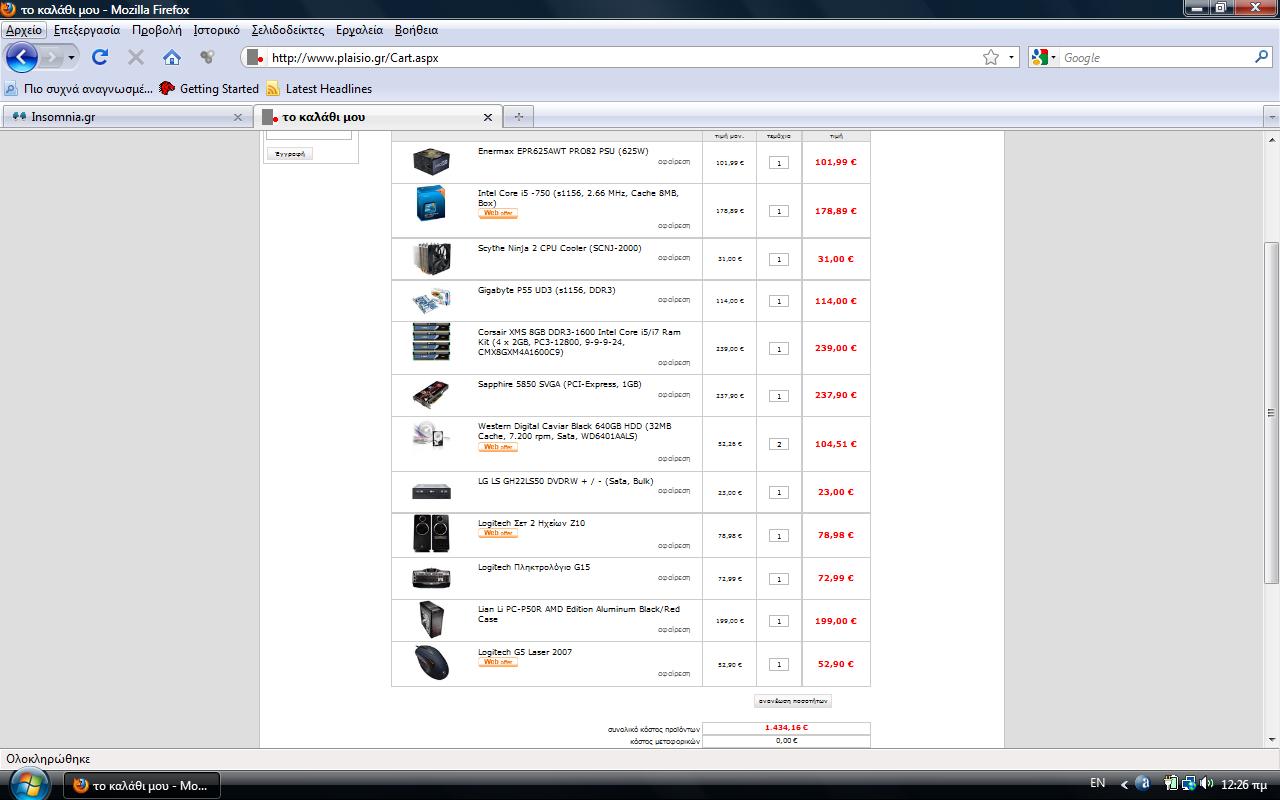Click the Lian Li case thumbnail

pos(431,620)
